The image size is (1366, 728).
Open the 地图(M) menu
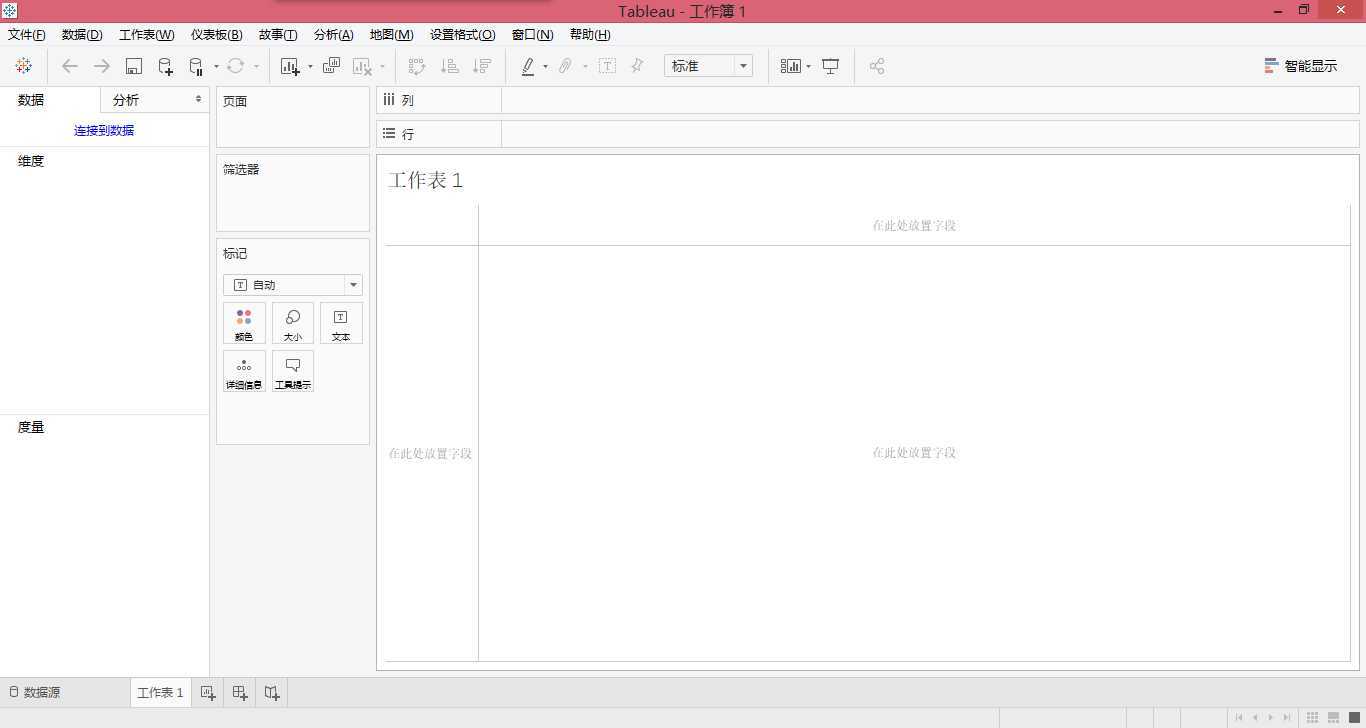(391, 34)
